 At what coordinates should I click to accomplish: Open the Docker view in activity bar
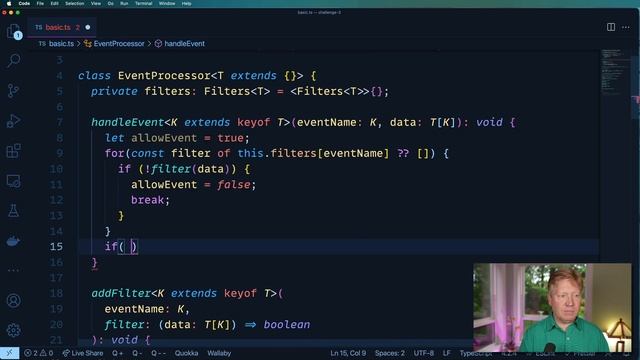(13, 241)
